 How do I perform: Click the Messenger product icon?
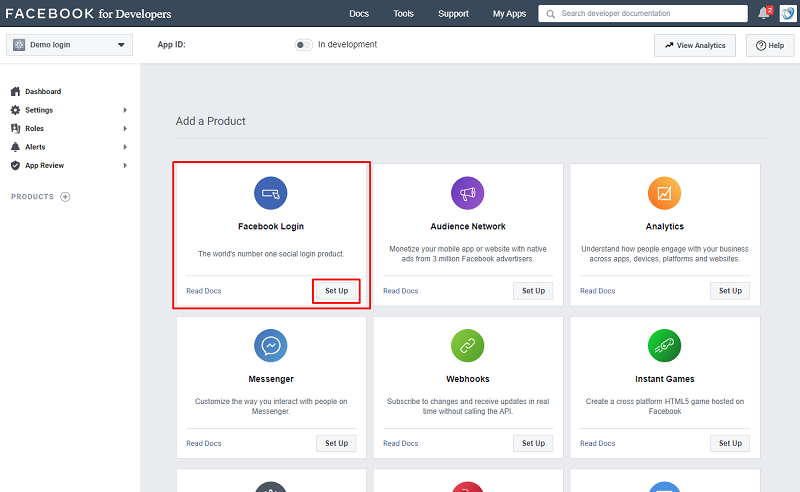(x=271, y=346)
